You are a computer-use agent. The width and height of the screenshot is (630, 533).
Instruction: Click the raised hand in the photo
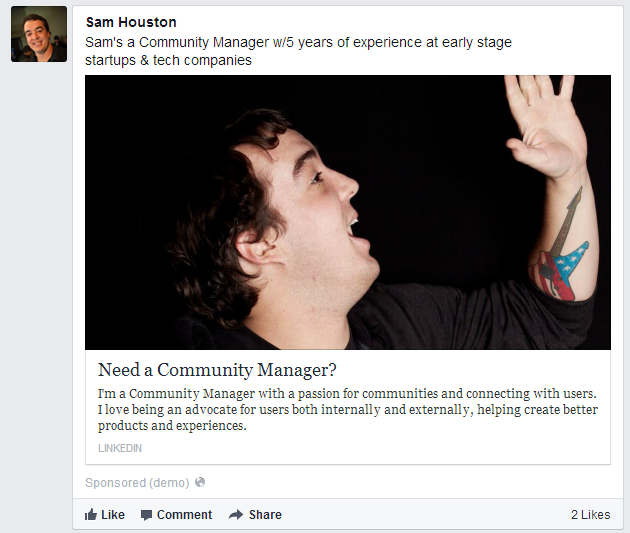click(544, 125)
